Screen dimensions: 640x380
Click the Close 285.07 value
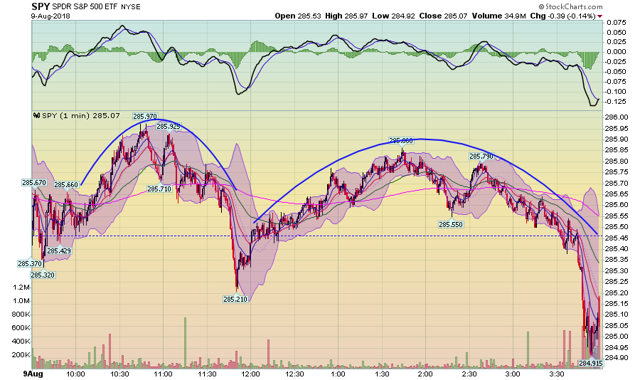pos(443,16)
